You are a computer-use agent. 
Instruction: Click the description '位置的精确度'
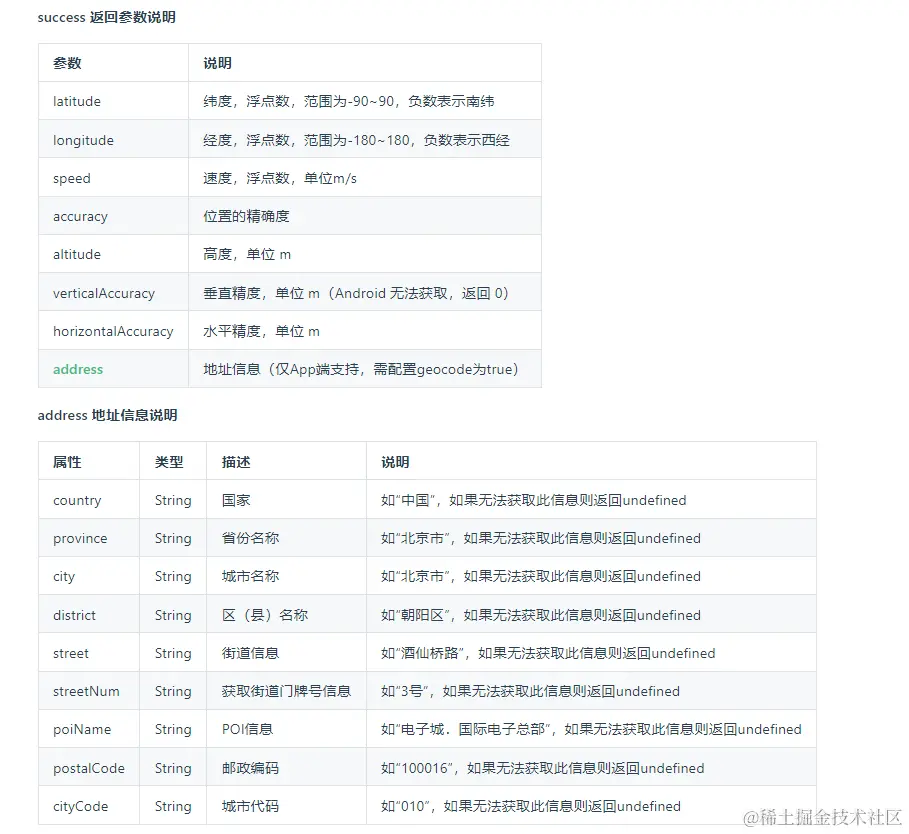[x=246, y=217]
